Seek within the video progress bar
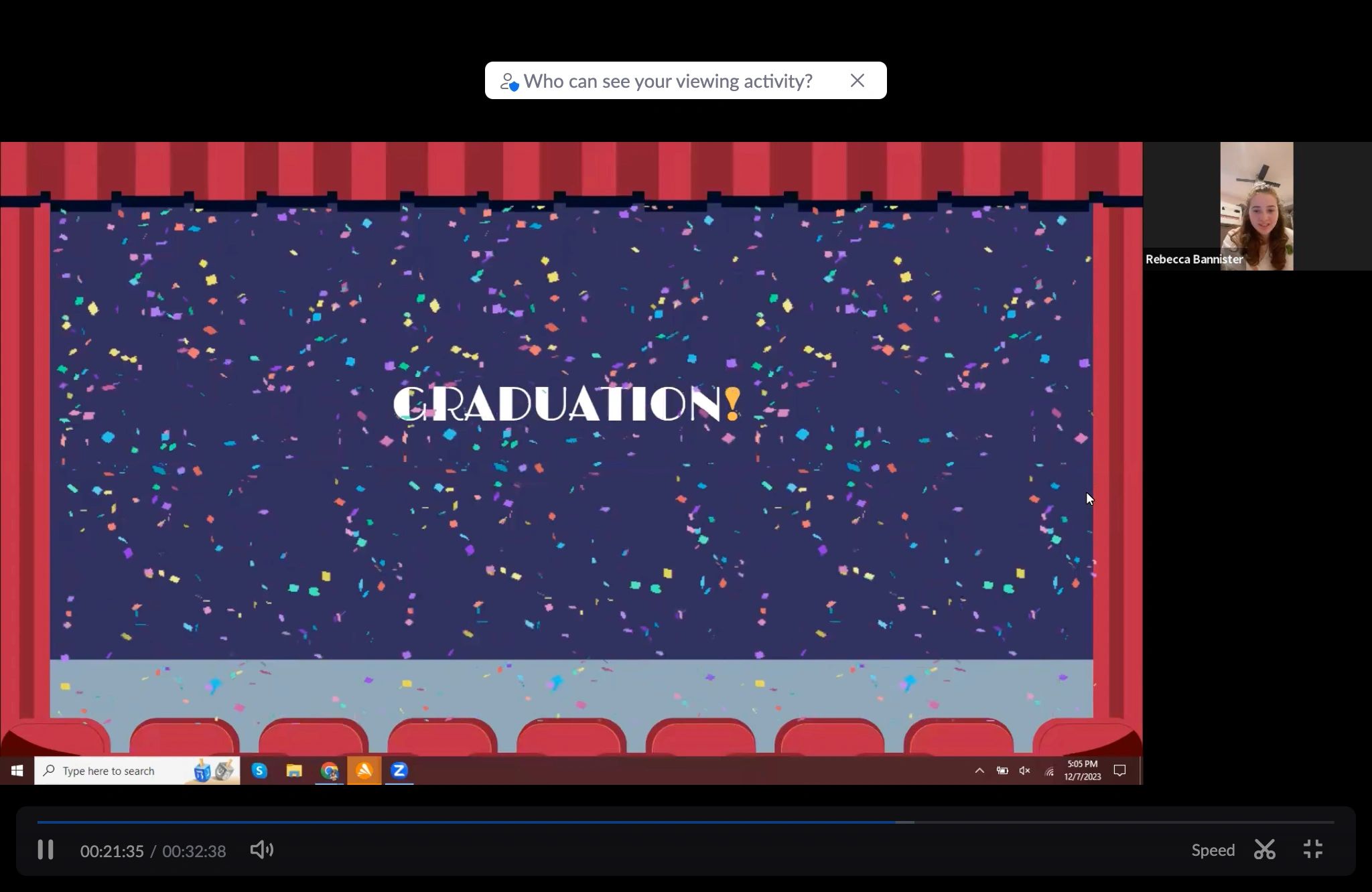The width and height of the screenshot is (1372, 892). coord(685,822)
